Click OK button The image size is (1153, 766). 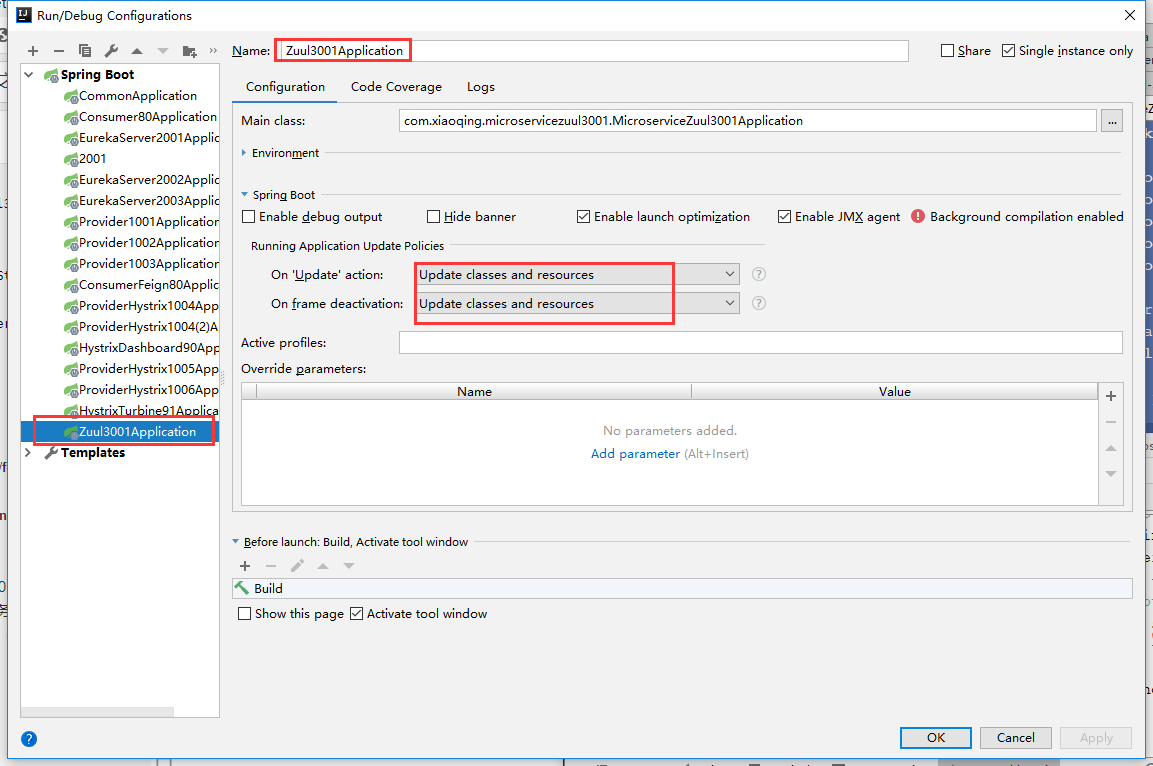935,737
